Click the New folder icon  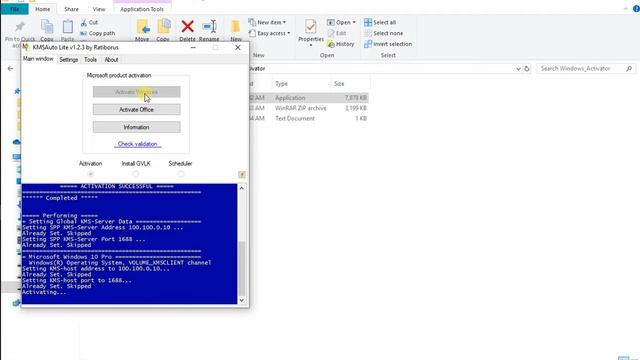236,27
